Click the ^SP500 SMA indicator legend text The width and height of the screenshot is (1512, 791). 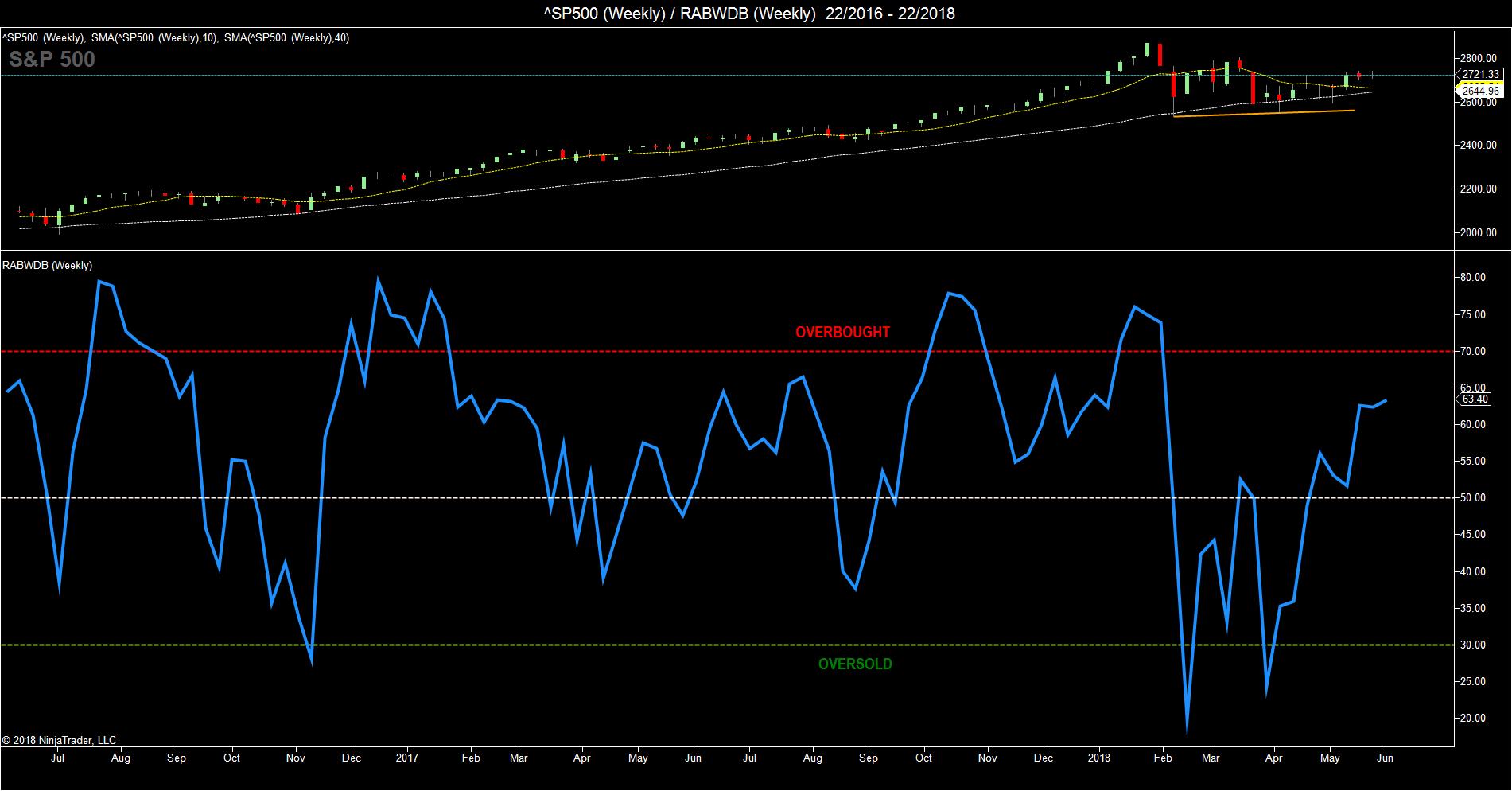coord(176,37)
